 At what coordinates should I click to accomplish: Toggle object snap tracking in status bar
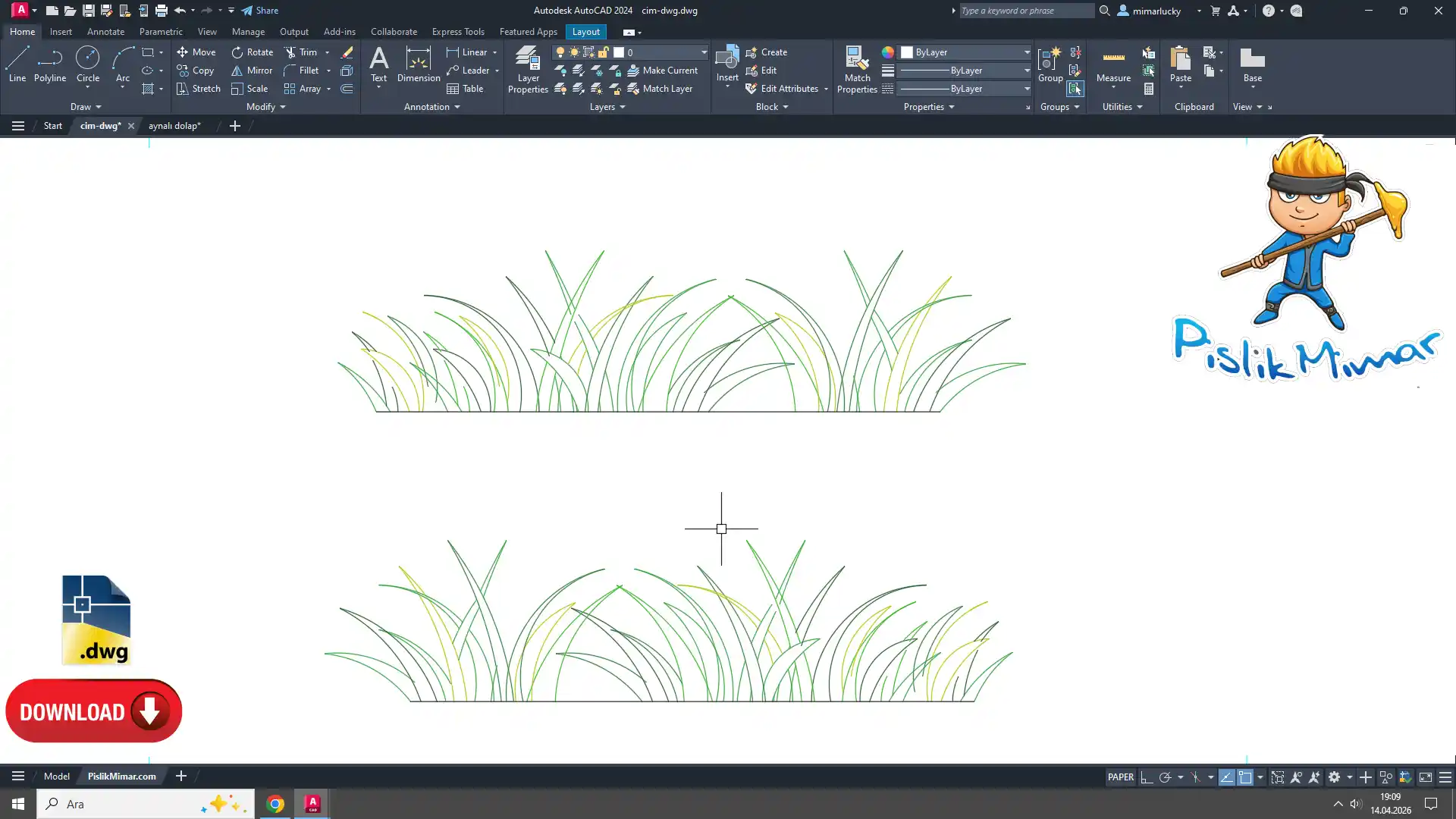click(1226, 777)
